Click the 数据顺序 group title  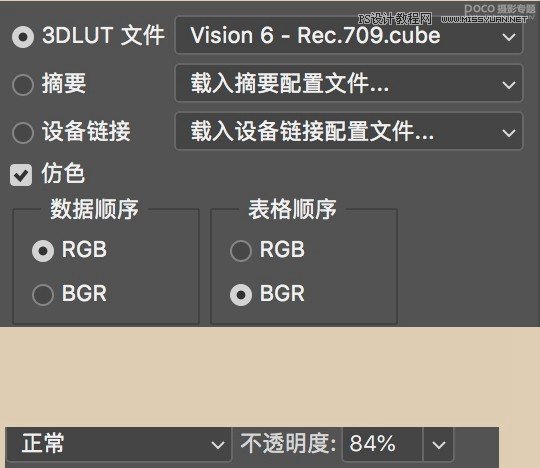click(x=94, y=209)
